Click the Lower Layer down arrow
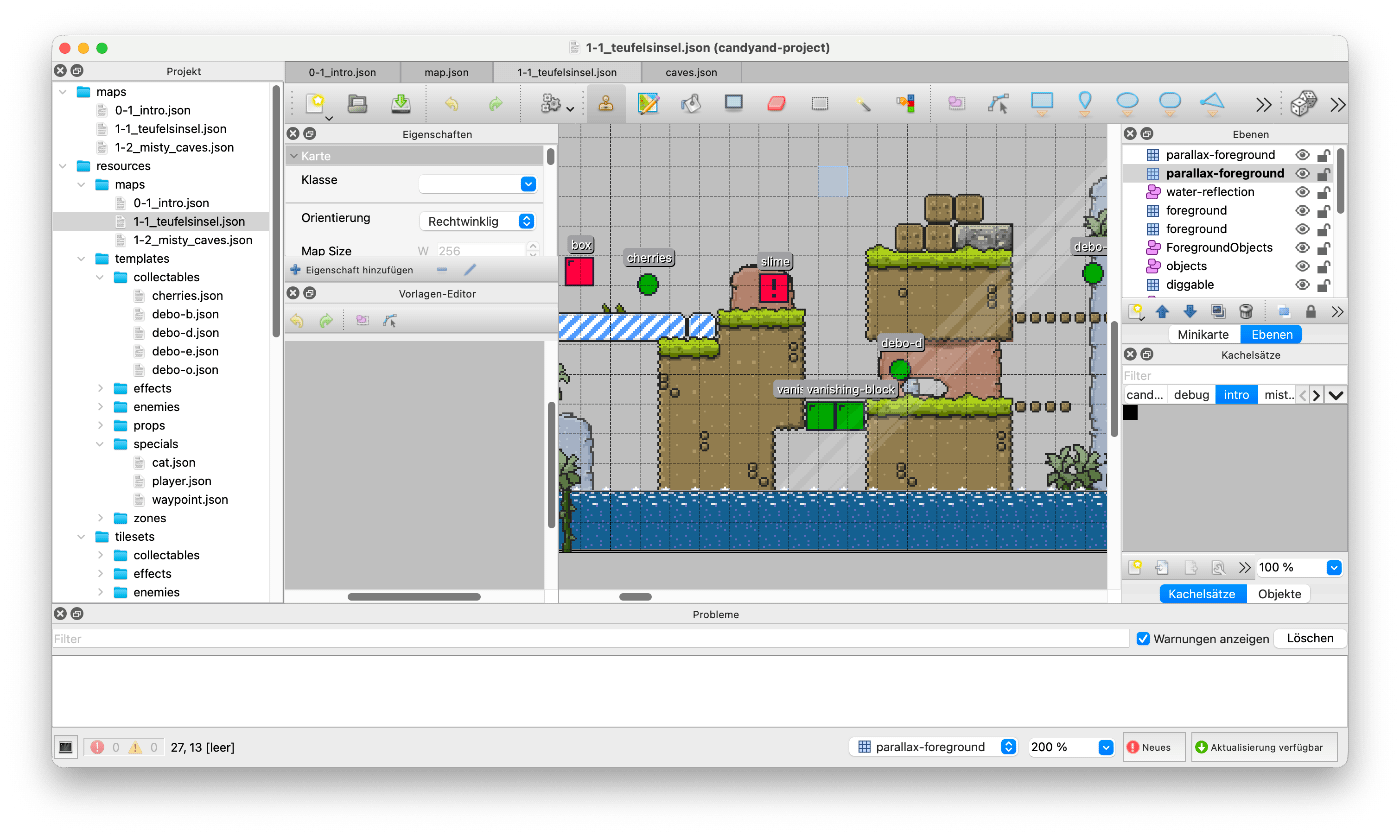Screen dimensions: 1400x836 (1190, 312)
